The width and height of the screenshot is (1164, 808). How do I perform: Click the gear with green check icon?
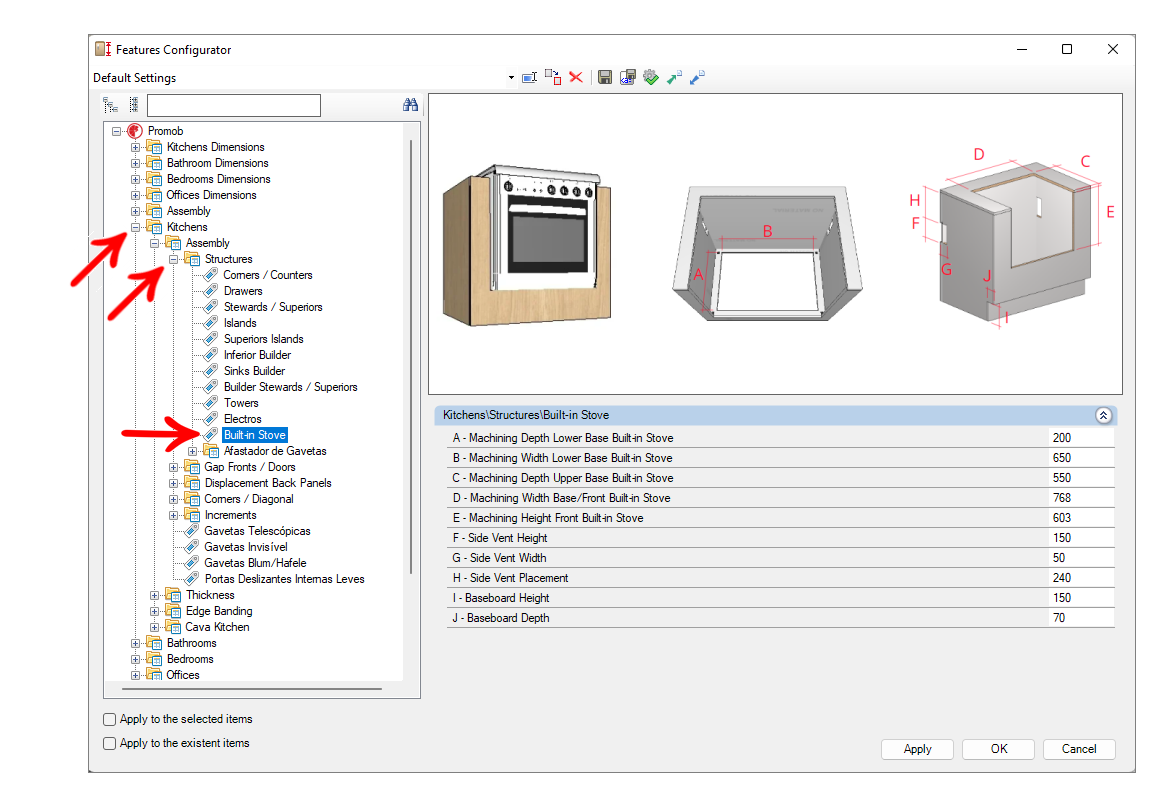click(x=650, y=77)
